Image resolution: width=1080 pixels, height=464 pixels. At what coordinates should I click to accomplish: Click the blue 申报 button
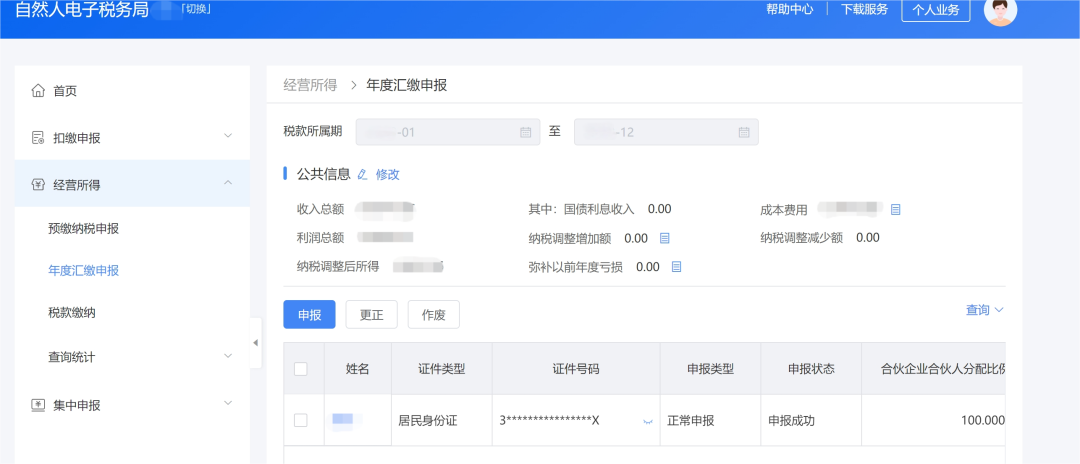309,314
